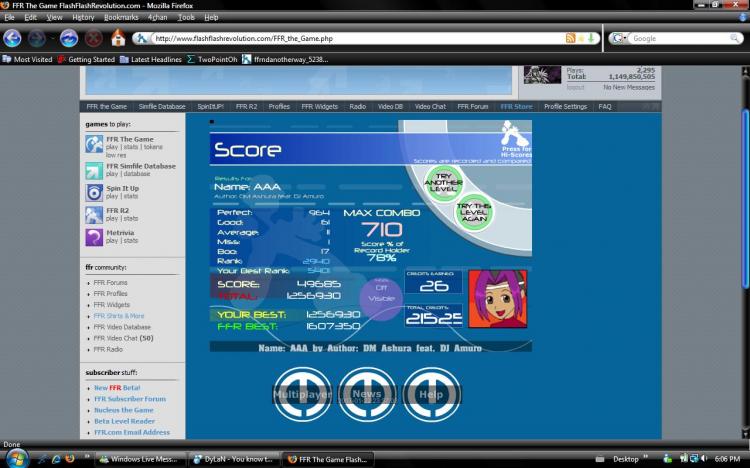
Task: Open the New FFR Beta! link
Action: coord(117,388)
